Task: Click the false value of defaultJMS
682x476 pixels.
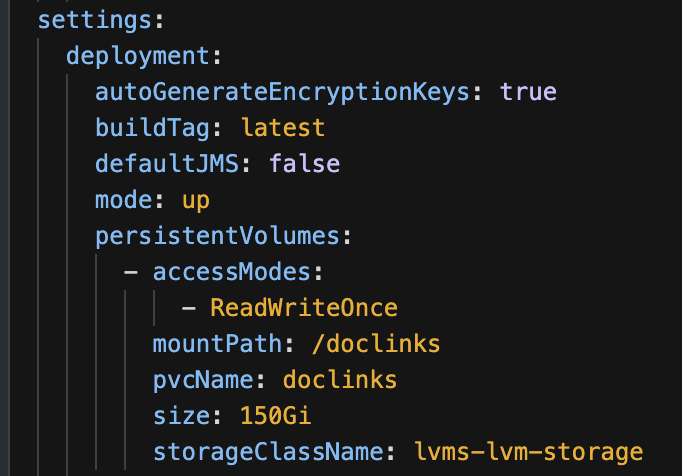Action: pos(304,164)
